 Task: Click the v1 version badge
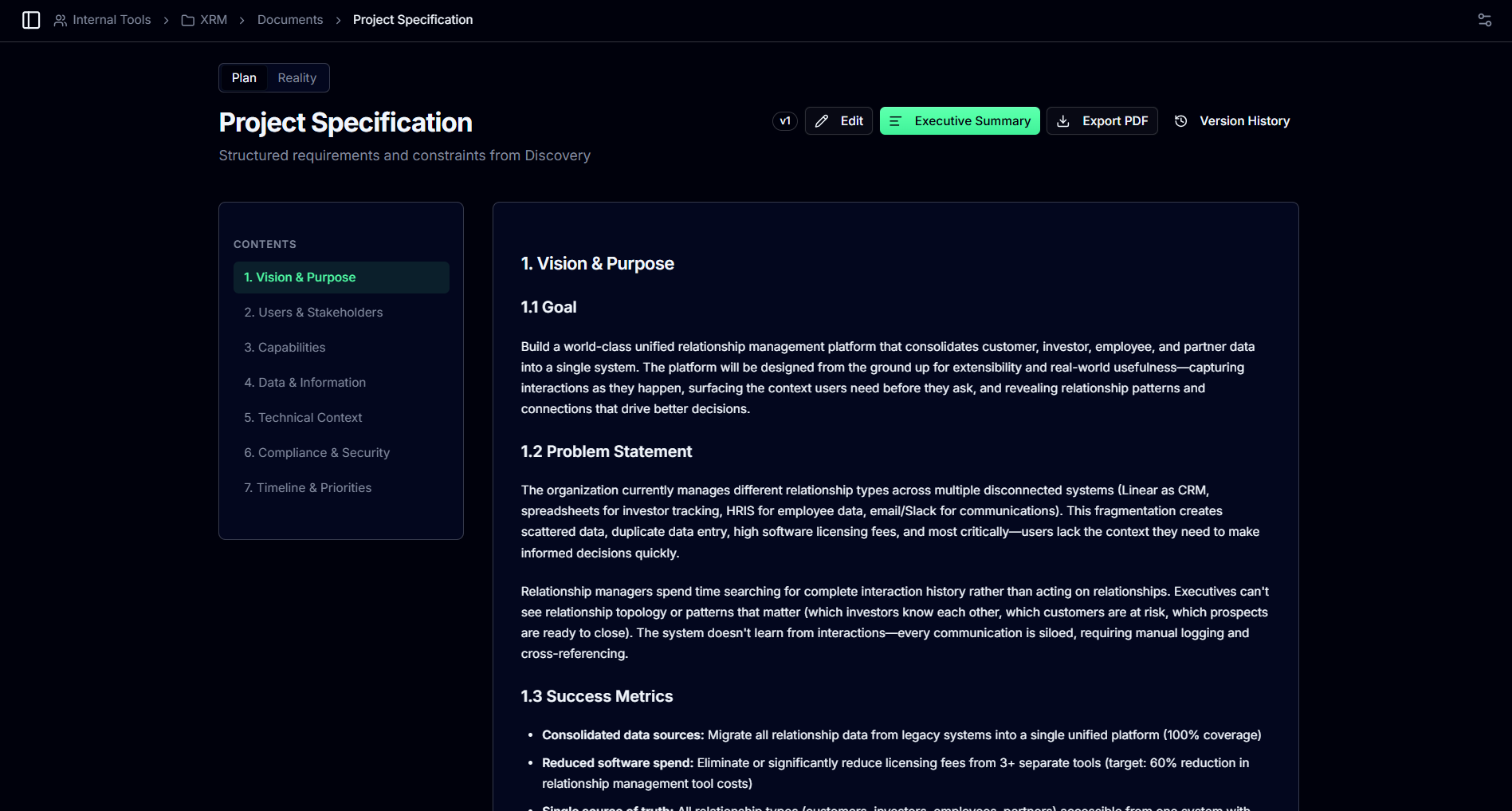pos(785,121)
